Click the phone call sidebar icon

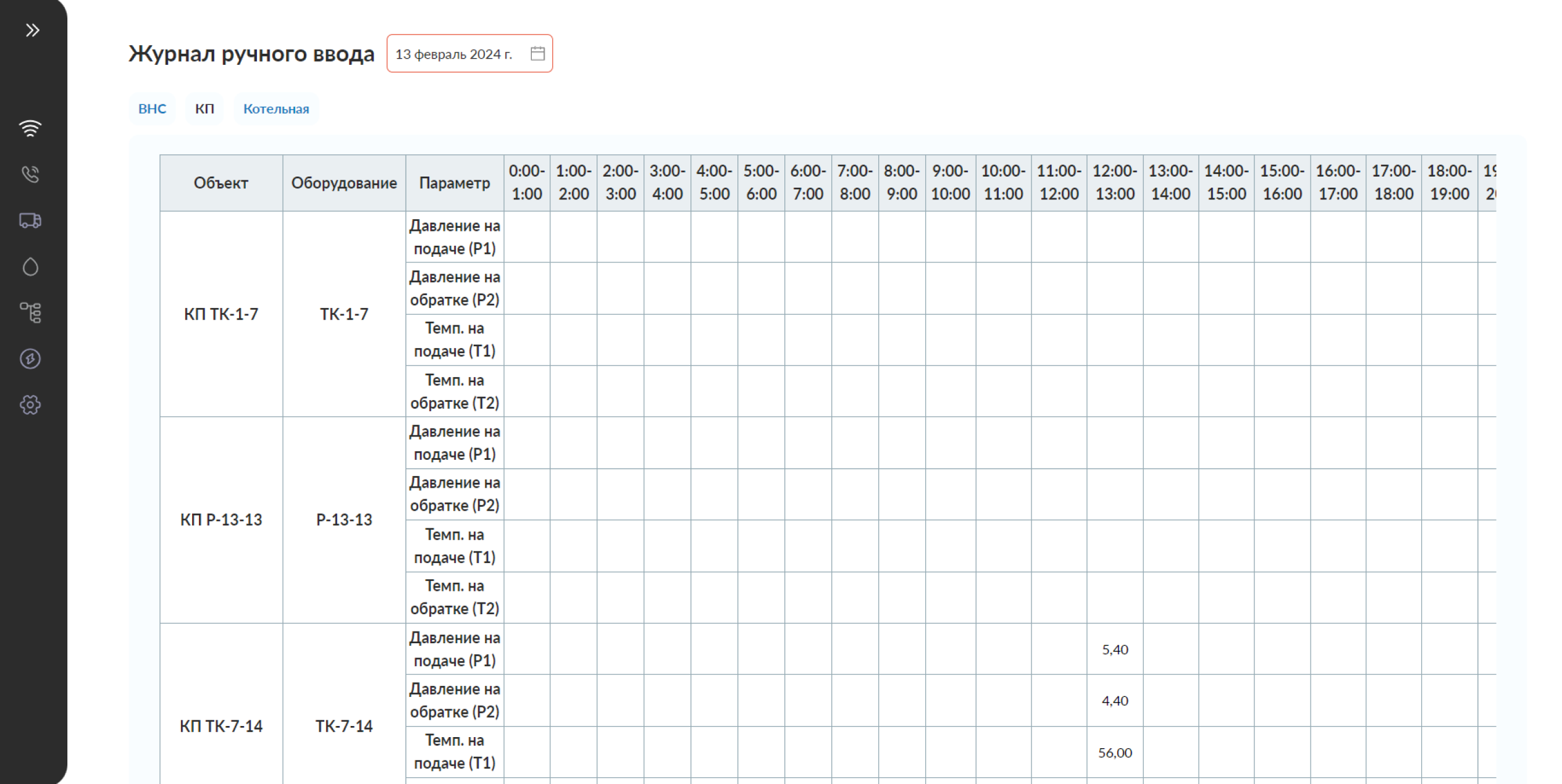[x=30, y=174]
